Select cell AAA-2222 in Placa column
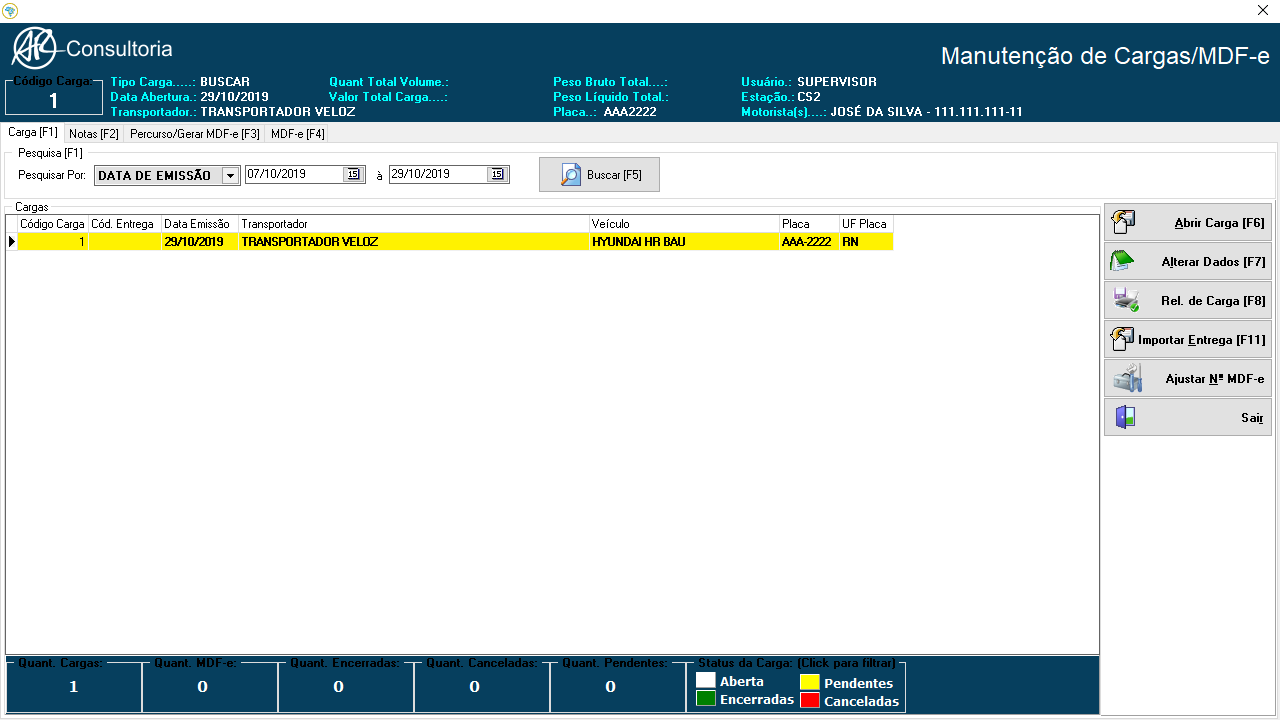This screenshot has width=1280, height=720. click(809, 242)
